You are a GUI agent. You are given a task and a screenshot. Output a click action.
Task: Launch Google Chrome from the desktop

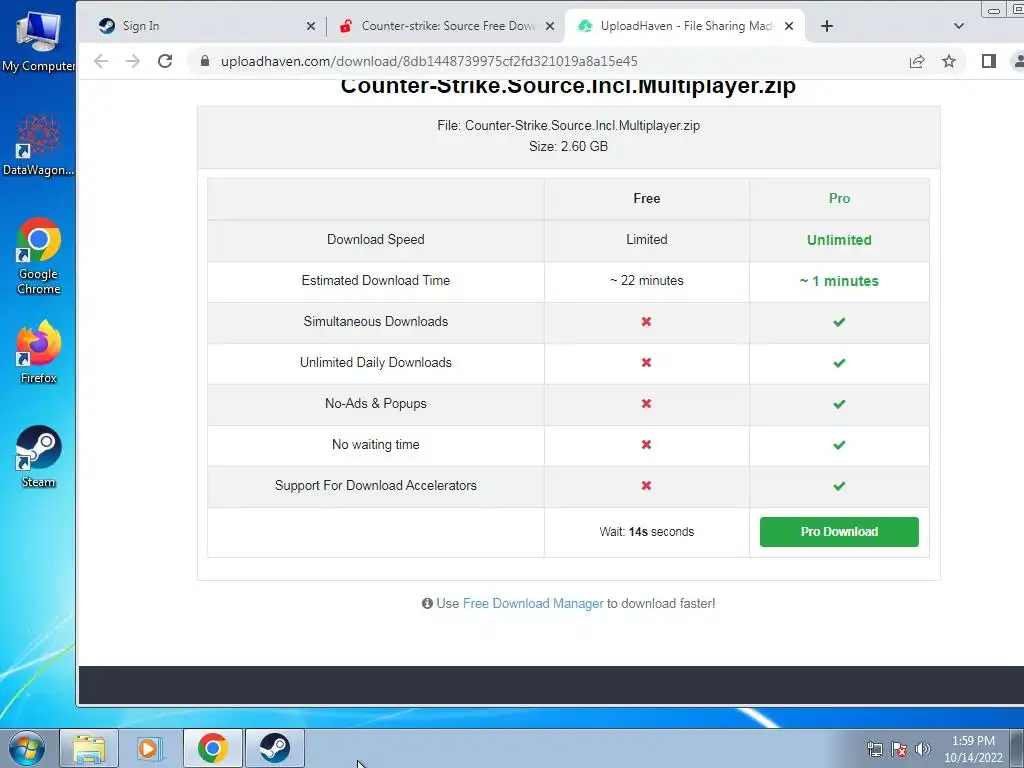38,256
